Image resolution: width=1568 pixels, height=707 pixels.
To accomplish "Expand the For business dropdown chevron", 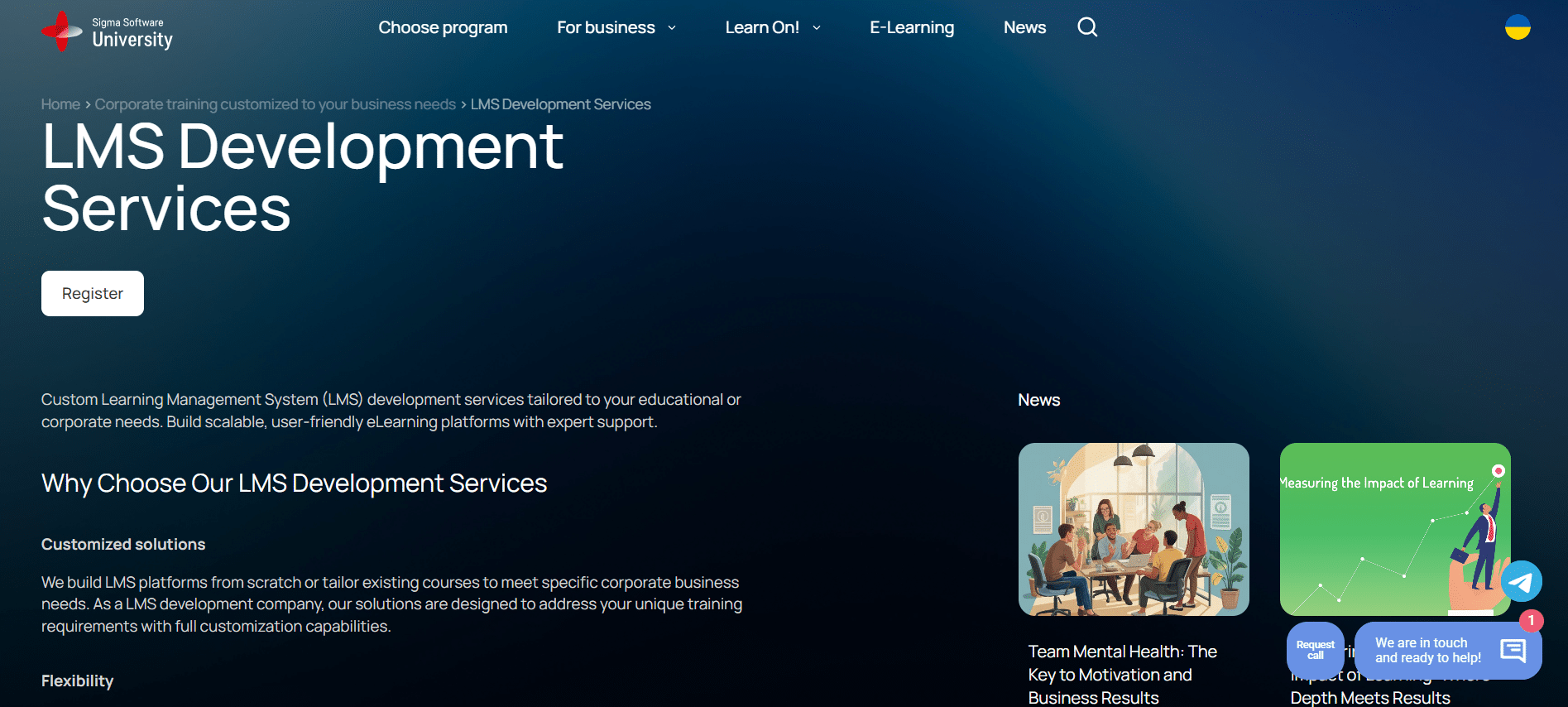I will coord(672,27).
